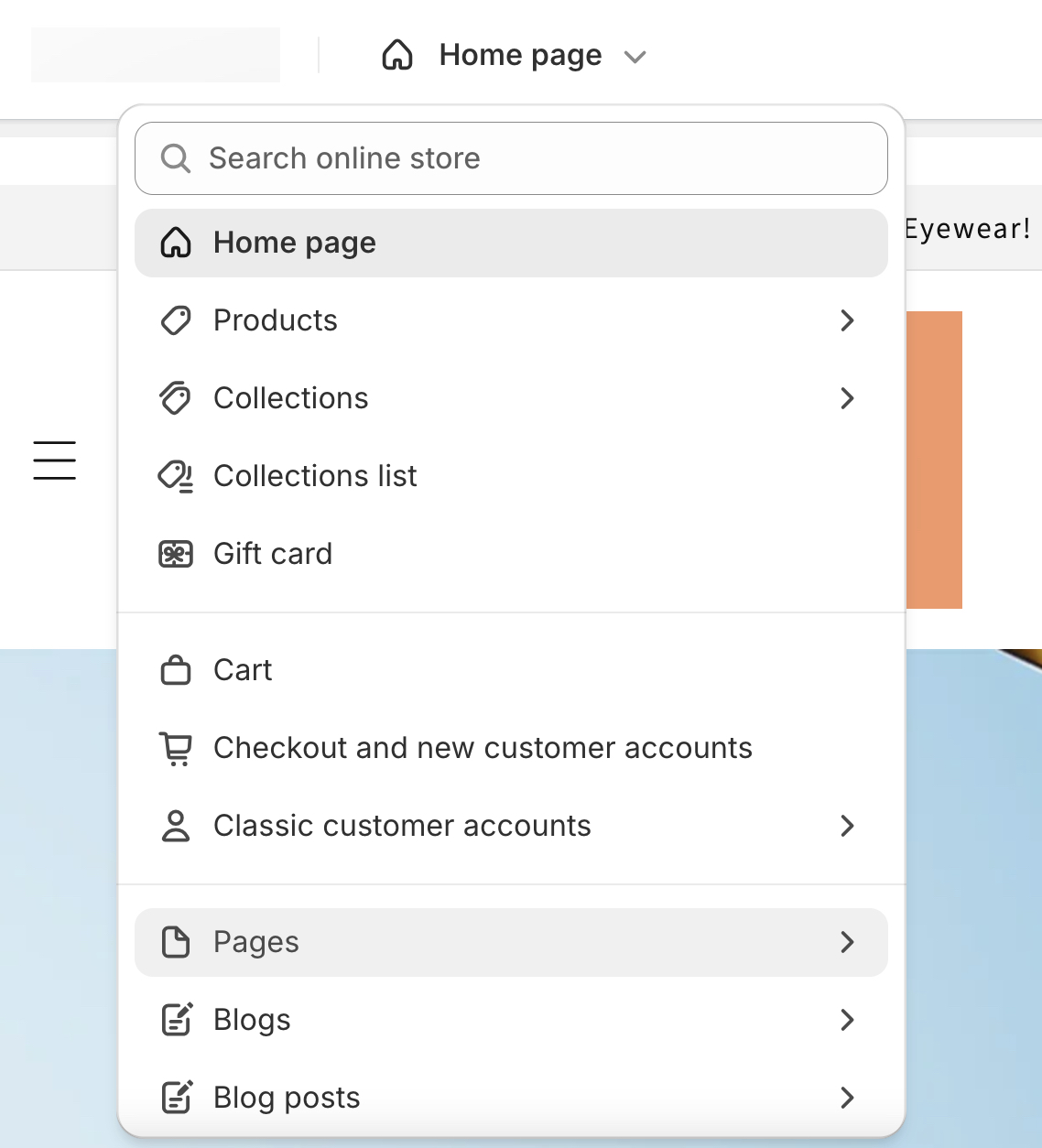Select the Gift card icon
The height and width of the screenshot is (1148, 1042).
click(176, 554)
